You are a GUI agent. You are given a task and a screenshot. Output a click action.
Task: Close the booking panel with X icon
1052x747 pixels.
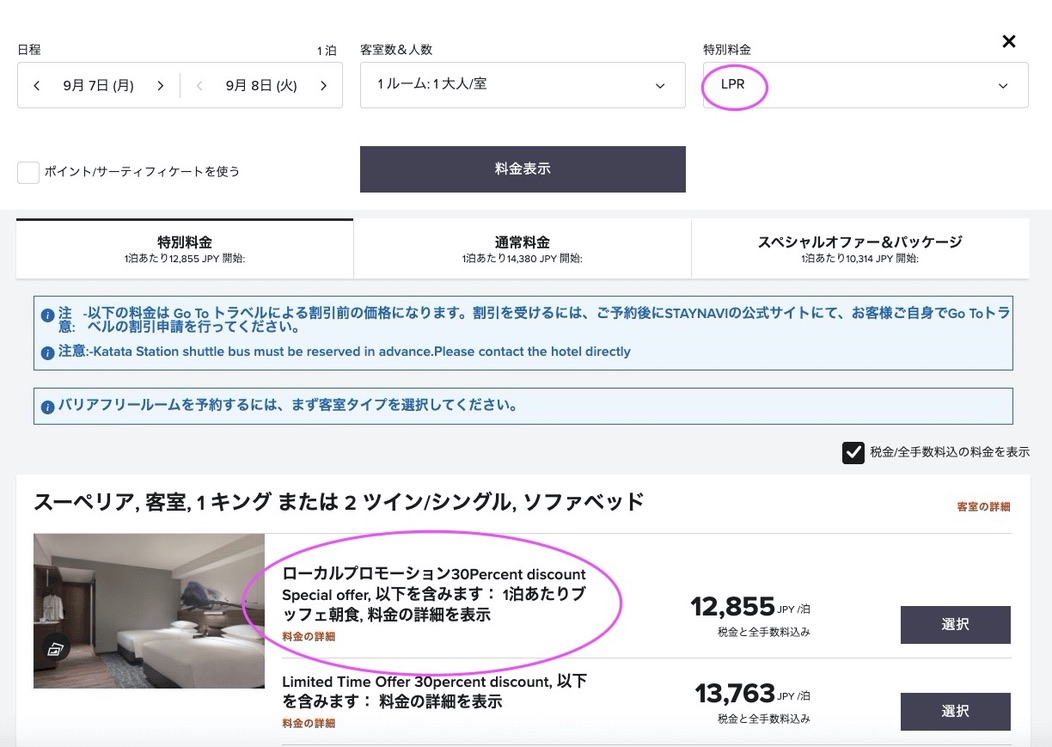click(x=1009, y=41)
